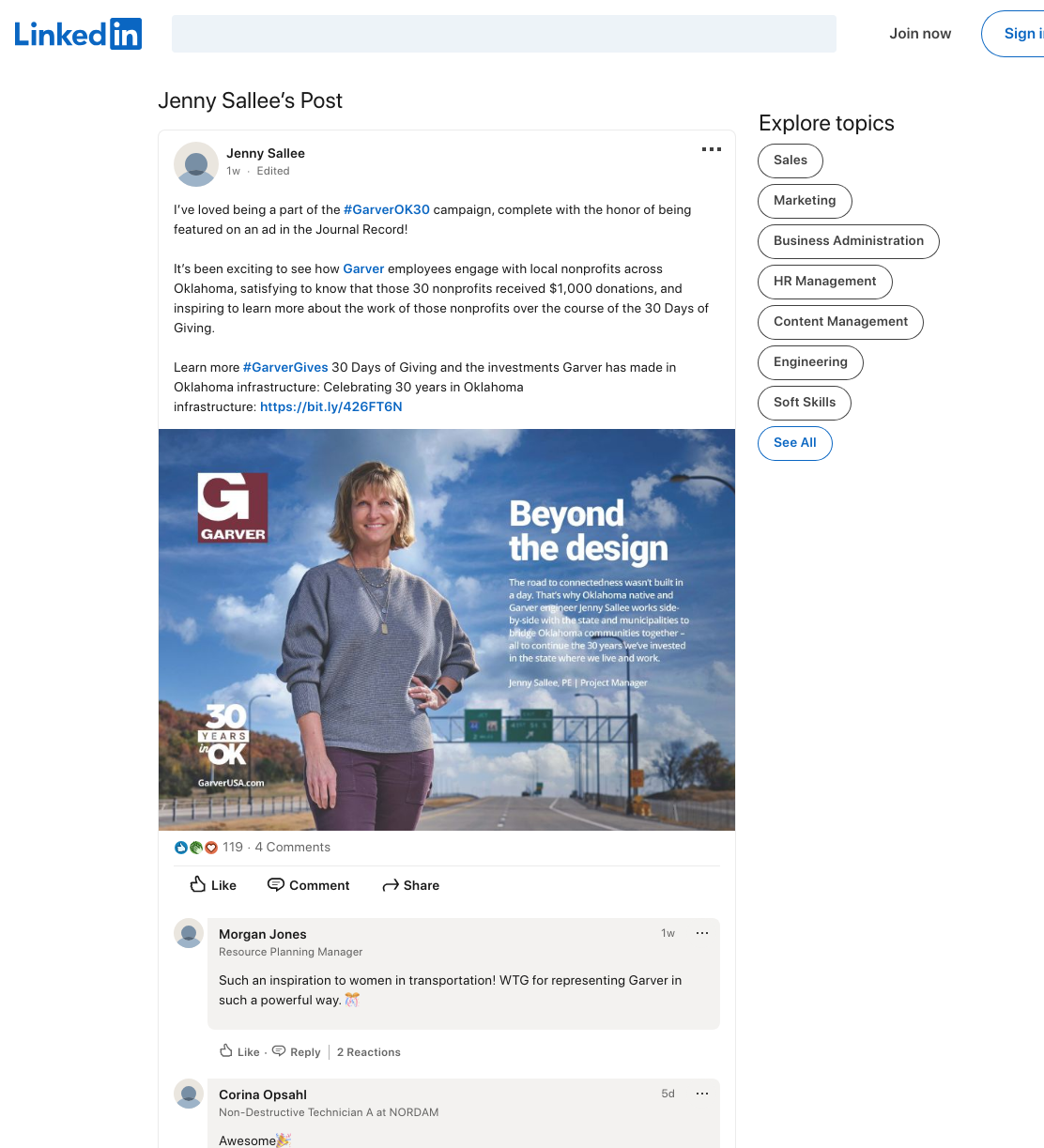Like Jenny Sallee's post
The height and width of the screenshot is (1148, 1044).
[213, 885]
